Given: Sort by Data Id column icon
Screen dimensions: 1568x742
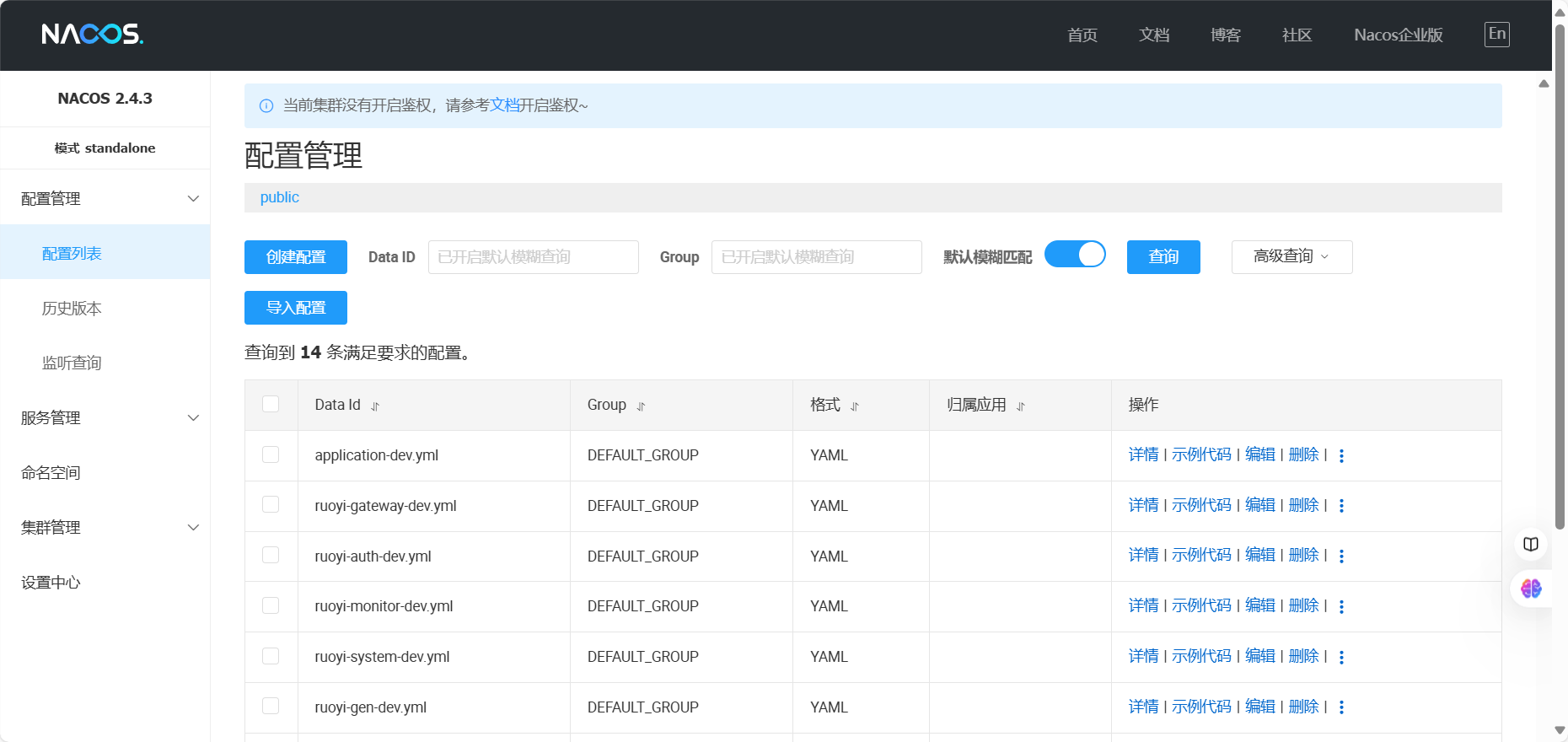Looking at the screenshot, I should (x=375, y=406).
